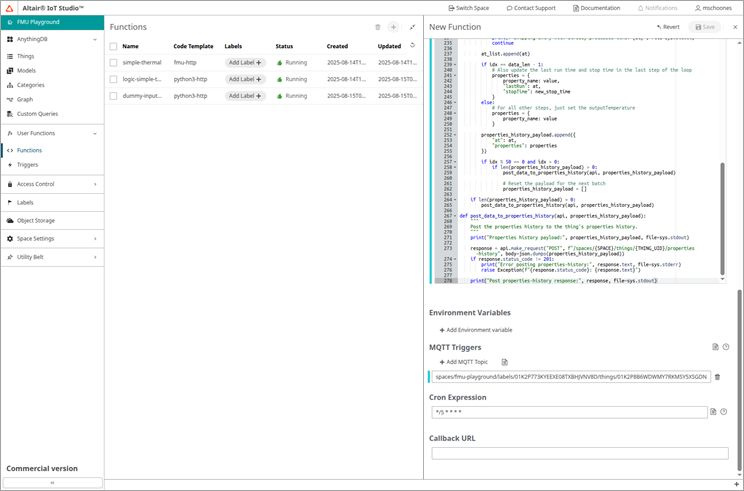
Task: Click the trash icon in Functions header
Action: [377, 27]
